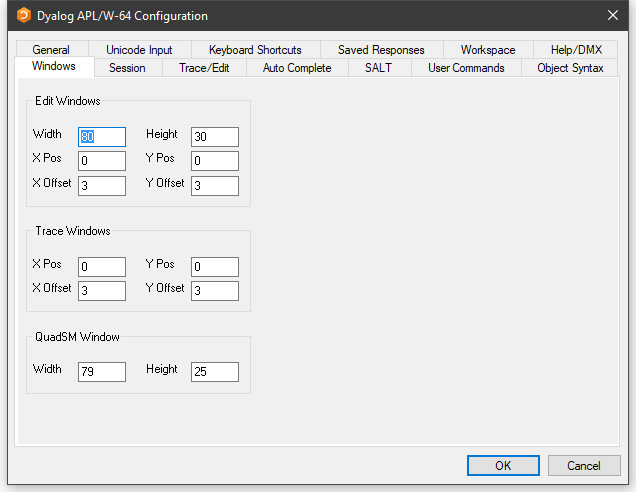Switch to the Unicode Input tab
Image resolution: width=636 pixels, height=492 pixels.
[139, 50]
